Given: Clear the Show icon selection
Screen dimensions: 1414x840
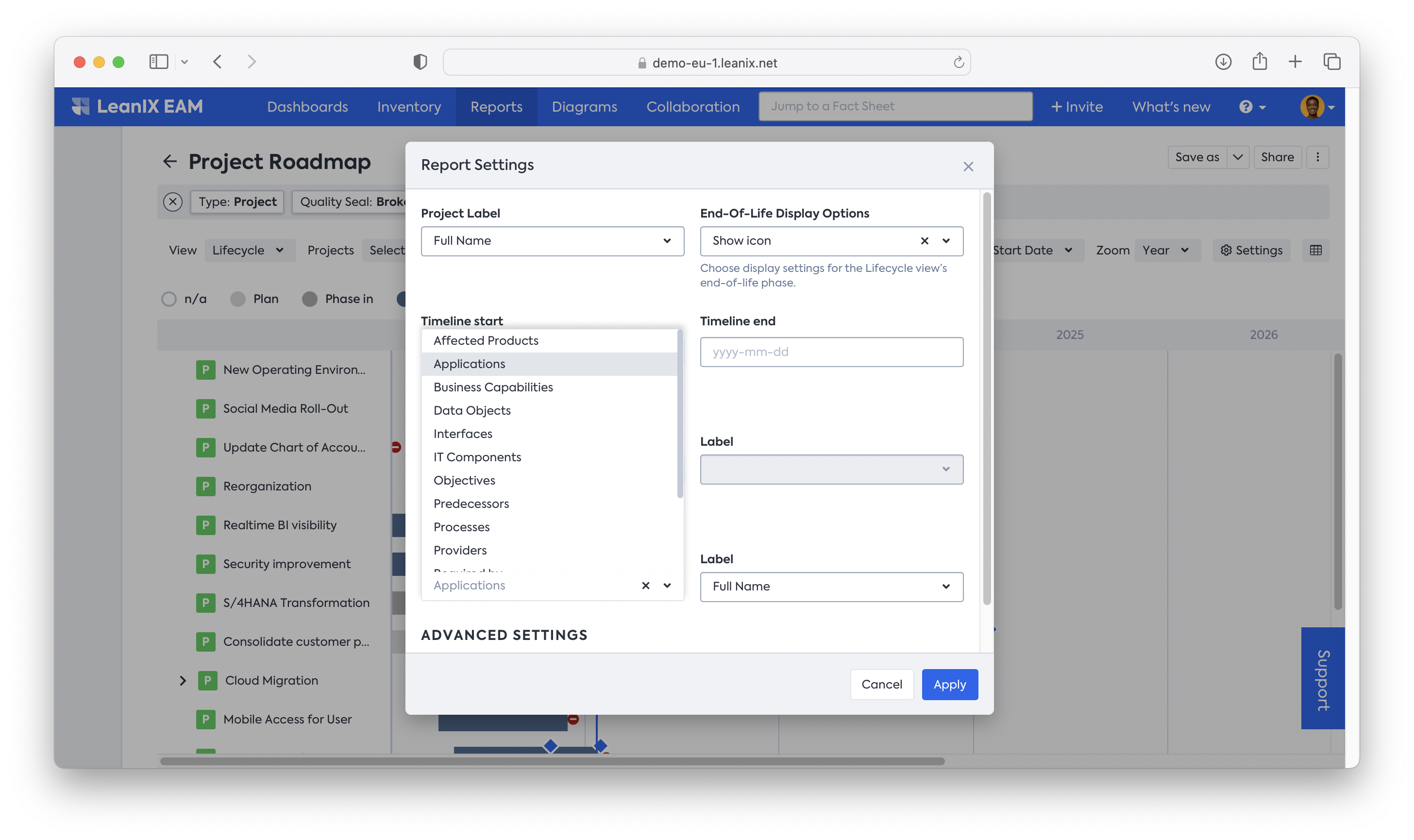Looking at the screenshot, I should [x=925, y=241].
